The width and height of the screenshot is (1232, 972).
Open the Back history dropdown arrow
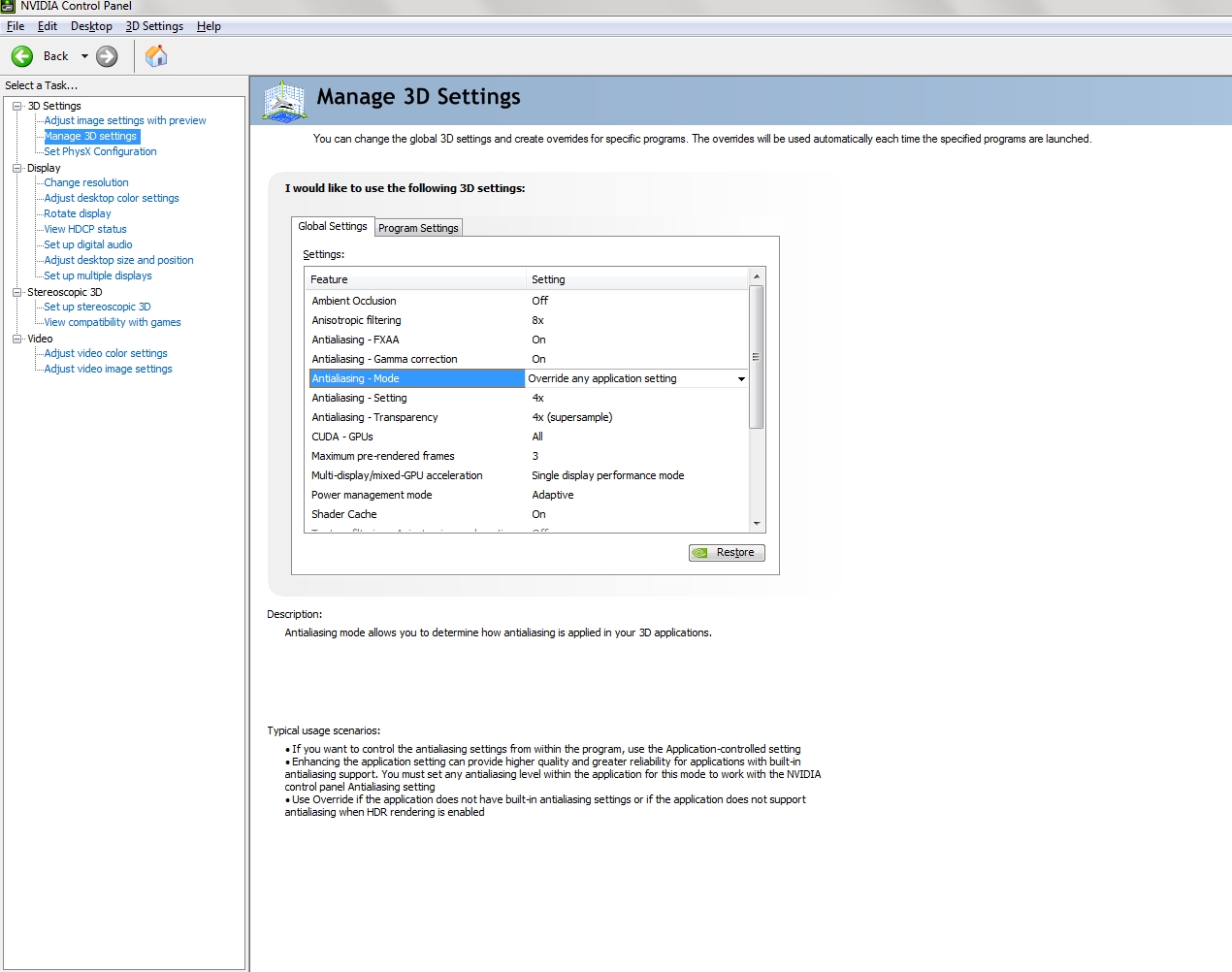(84, 56)
